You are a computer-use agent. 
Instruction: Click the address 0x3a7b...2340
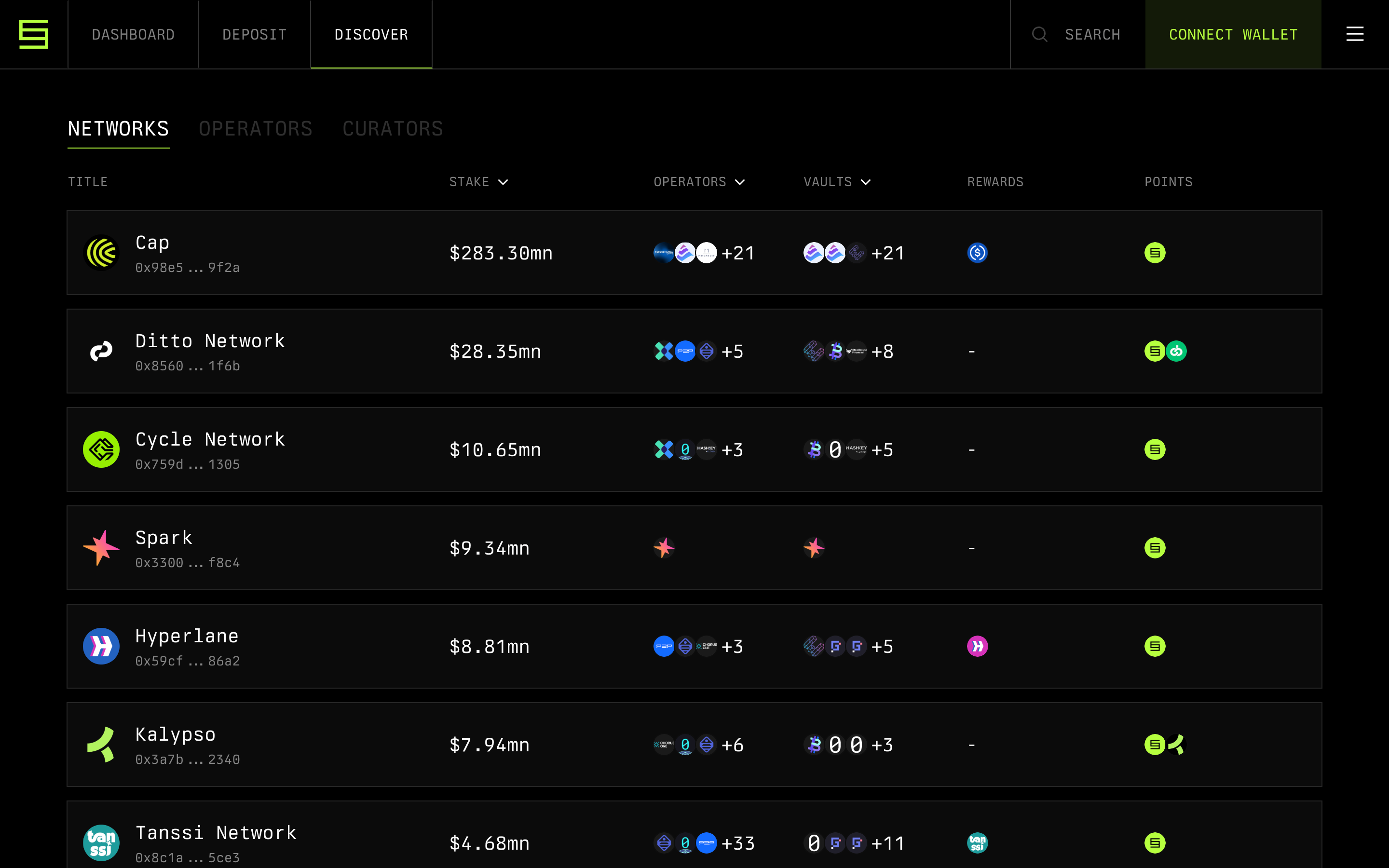click(x=187, y=759)
